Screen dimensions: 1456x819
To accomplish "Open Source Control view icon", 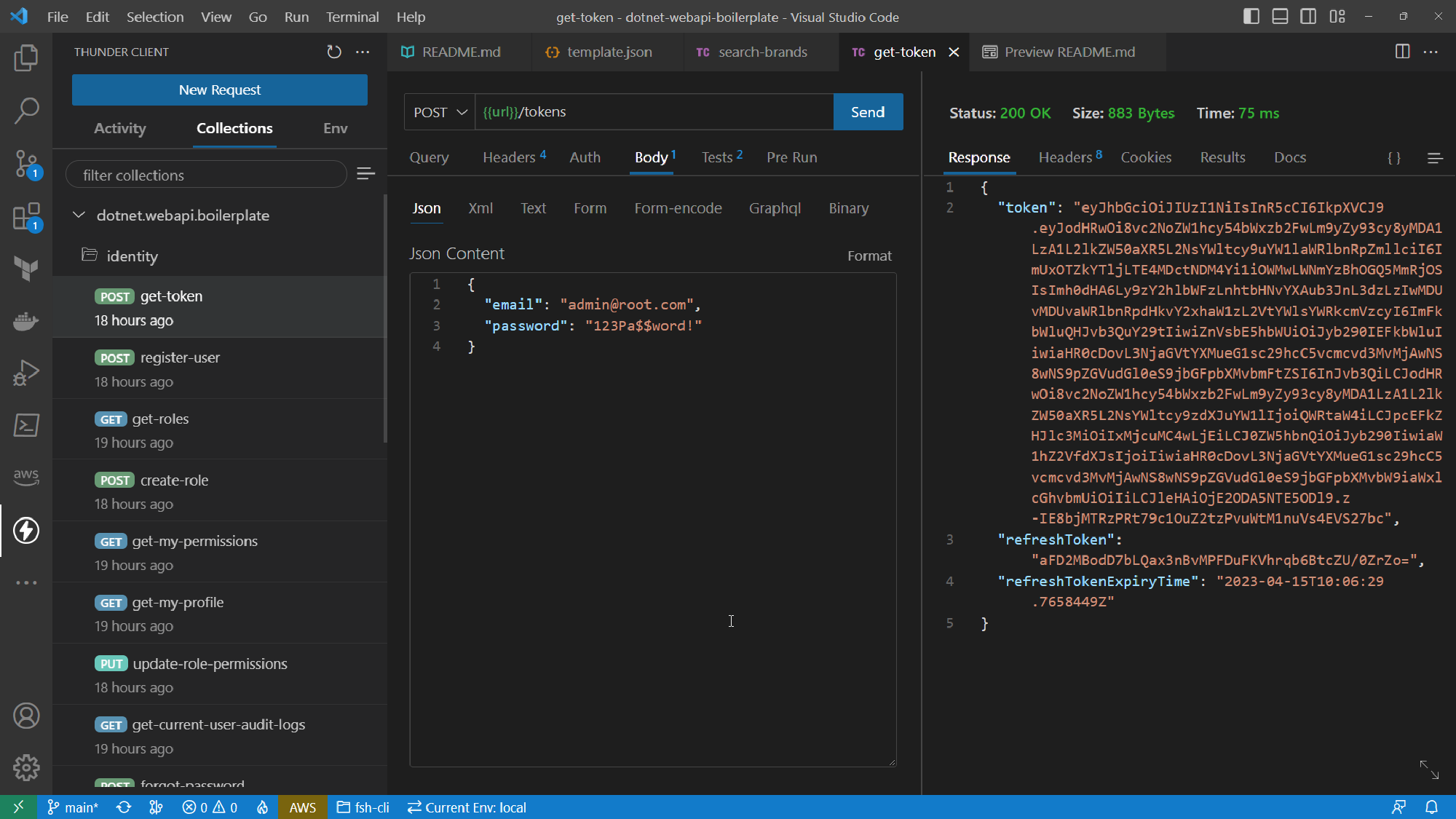I will (x=26, y=164).
